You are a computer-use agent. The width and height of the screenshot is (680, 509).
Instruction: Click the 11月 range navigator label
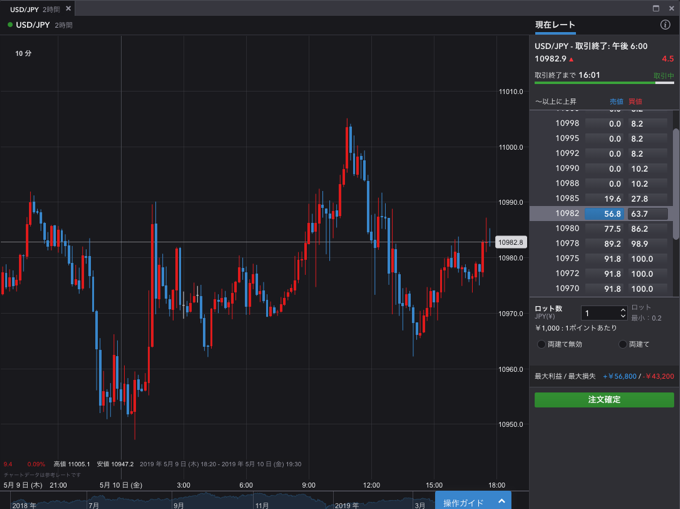coord(262,505)
